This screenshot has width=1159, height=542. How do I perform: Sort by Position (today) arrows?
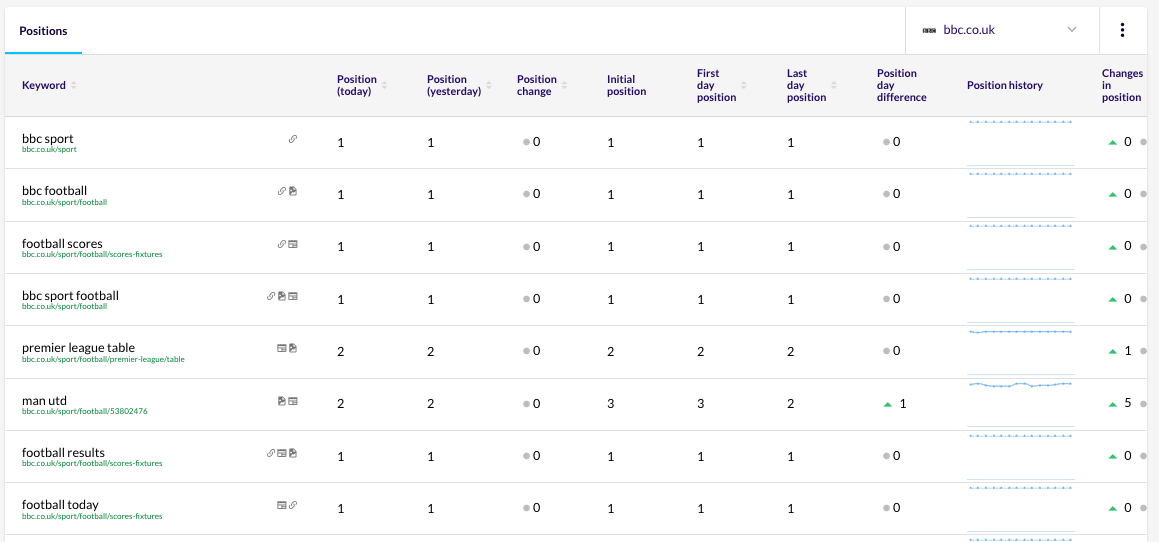coord(384,85)
